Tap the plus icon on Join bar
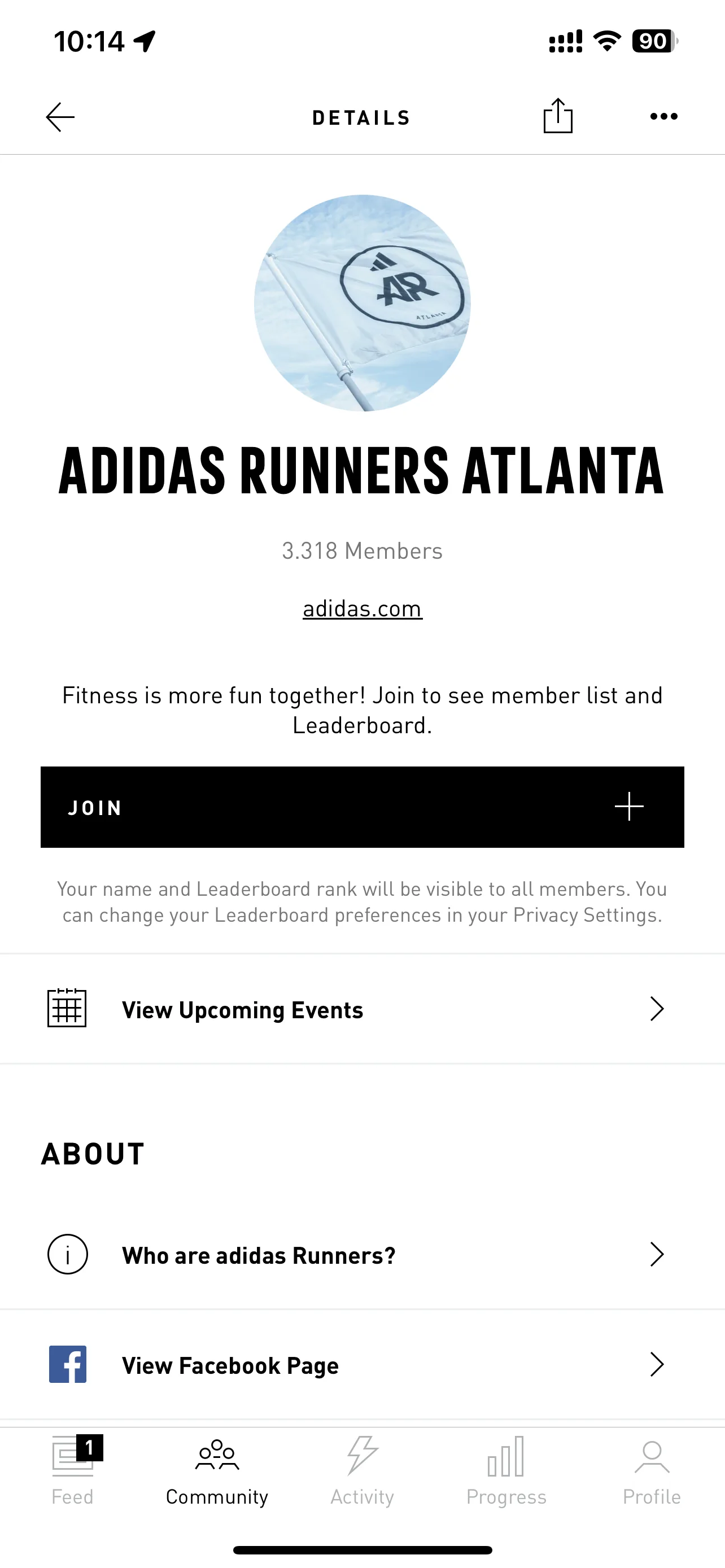725x1568 pixels. [629, 807]
